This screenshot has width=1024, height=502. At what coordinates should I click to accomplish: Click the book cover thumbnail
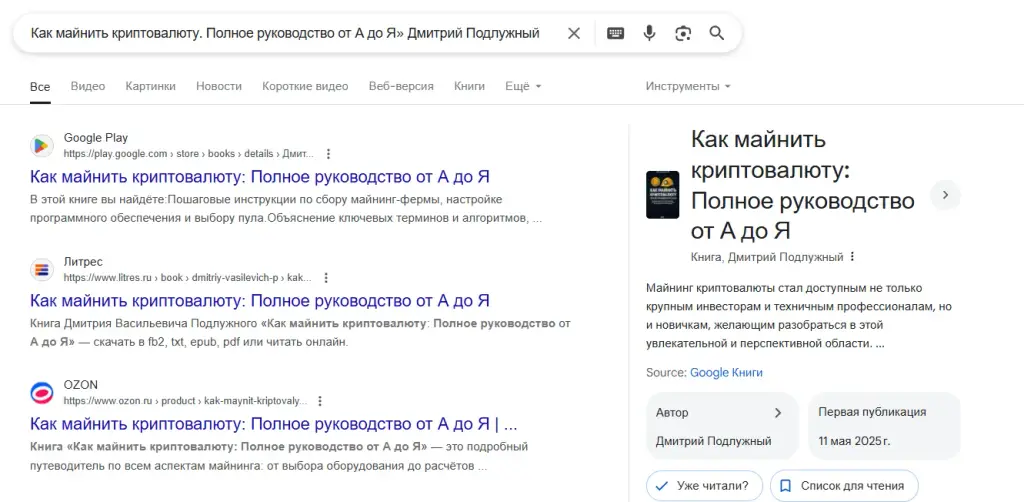click(662, 195)
